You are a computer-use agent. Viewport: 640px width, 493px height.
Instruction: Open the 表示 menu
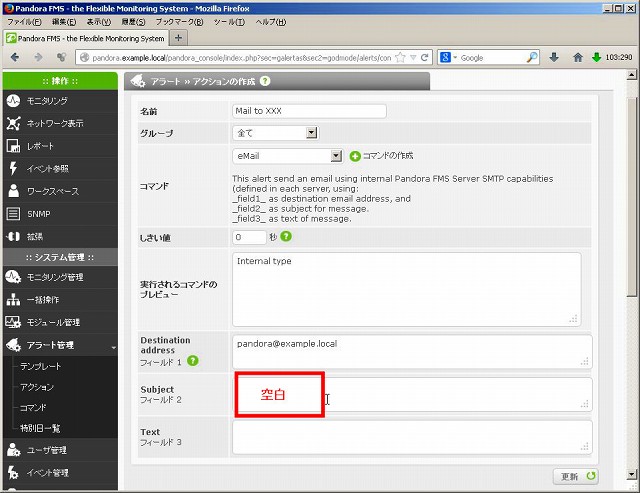click(x=98, y=22)
